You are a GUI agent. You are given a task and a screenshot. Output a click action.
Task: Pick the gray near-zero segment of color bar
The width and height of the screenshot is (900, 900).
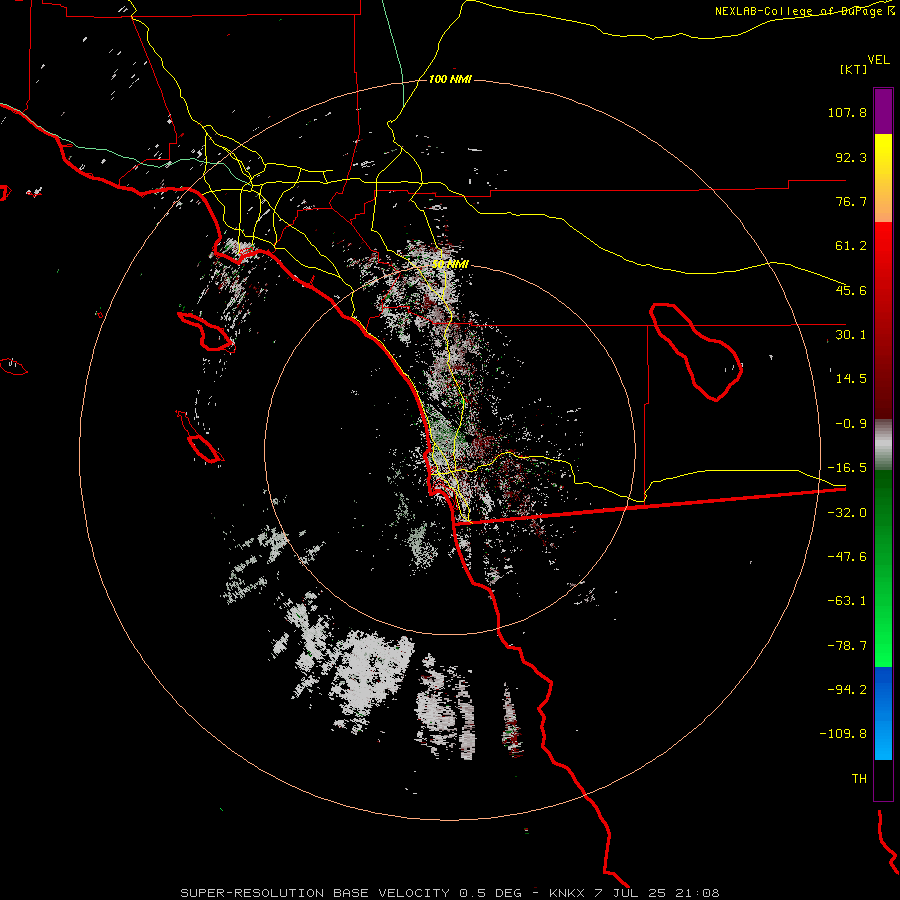click(x=883, y=445)
